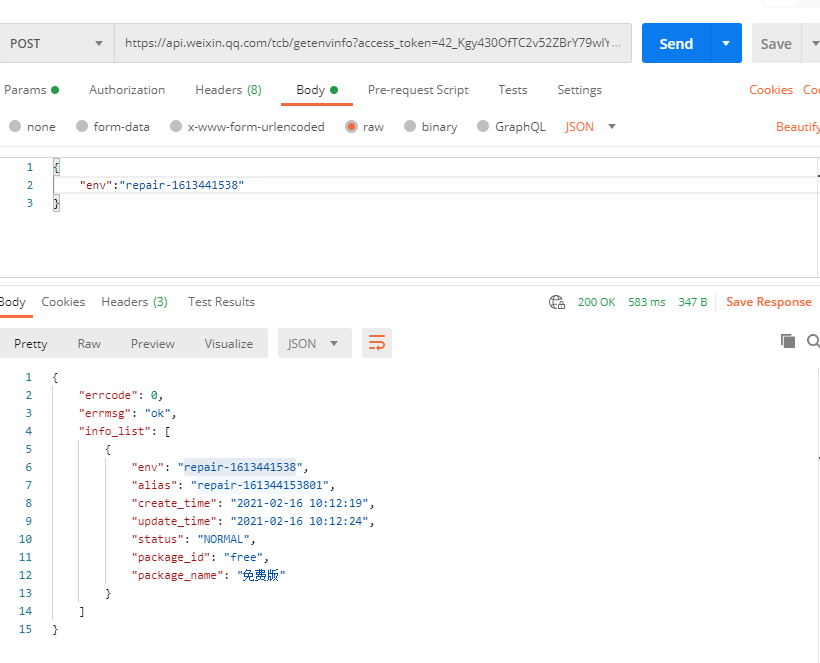Viewport: 820px width, 663px height.
Task: Open the request Headers (8) tab
Action: point(229,90)
